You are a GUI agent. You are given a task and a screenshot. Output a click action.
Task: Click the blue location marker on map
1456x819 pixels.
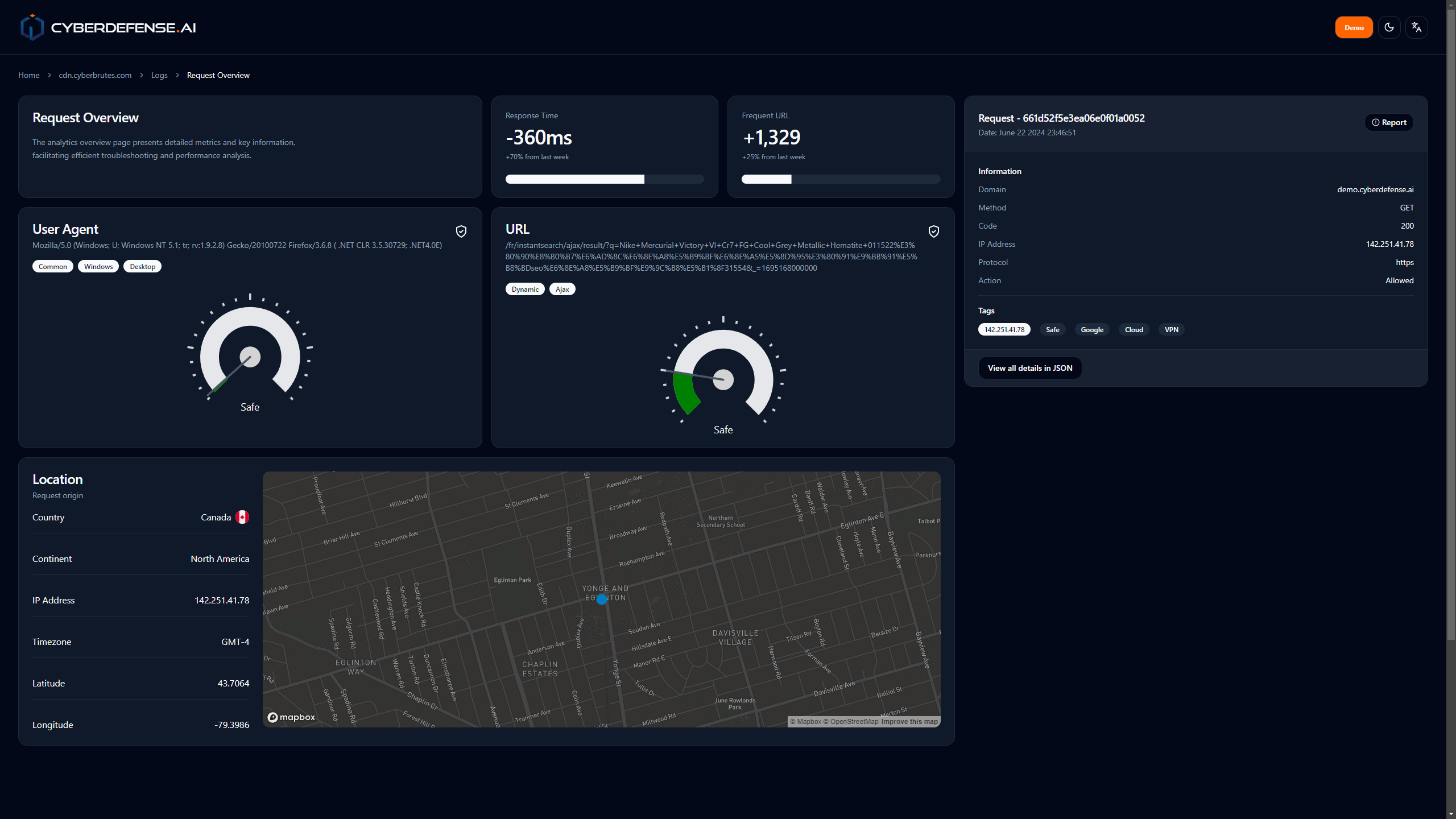(602, 599)
